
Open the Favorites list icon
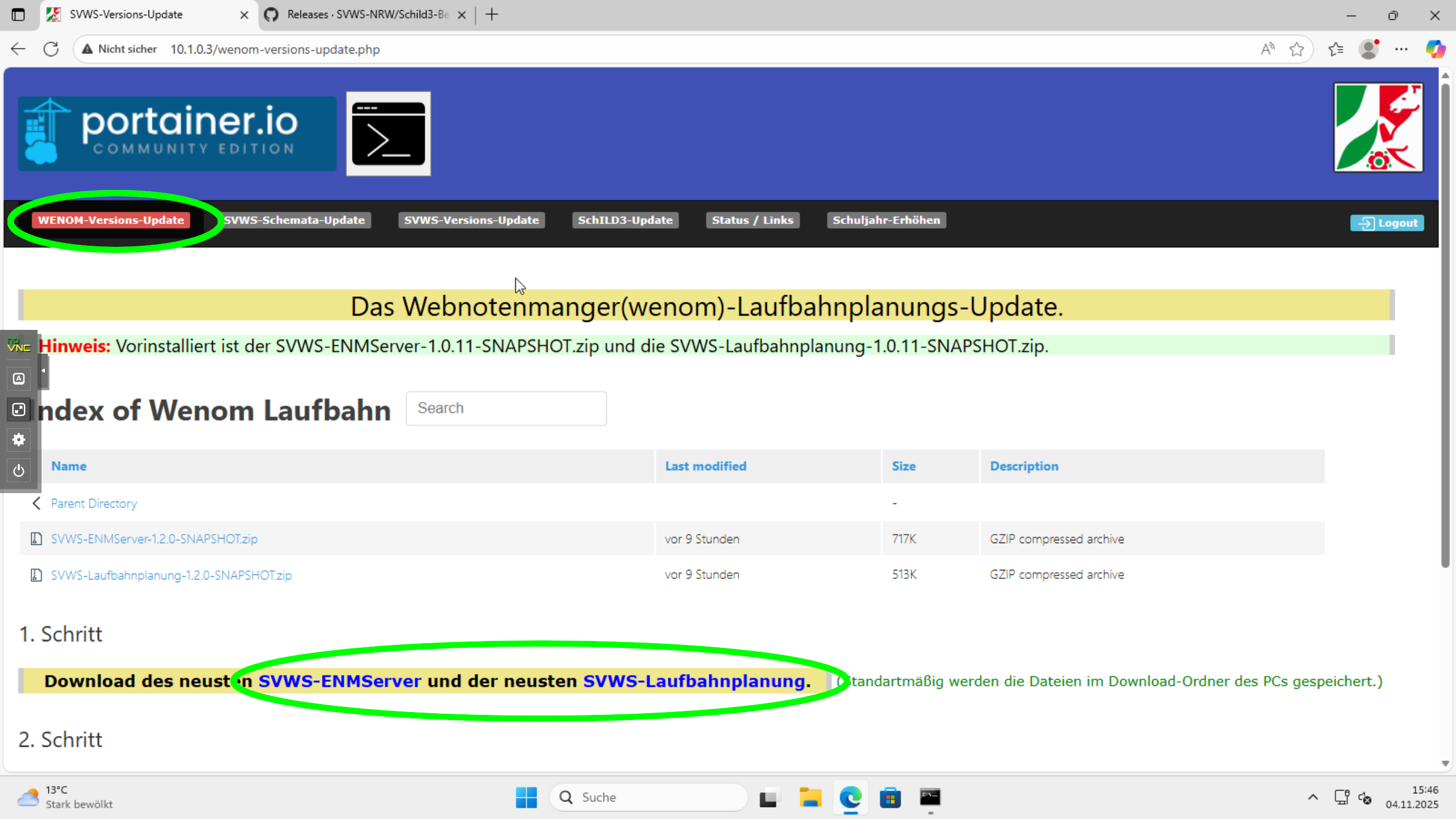(1336, 49)
